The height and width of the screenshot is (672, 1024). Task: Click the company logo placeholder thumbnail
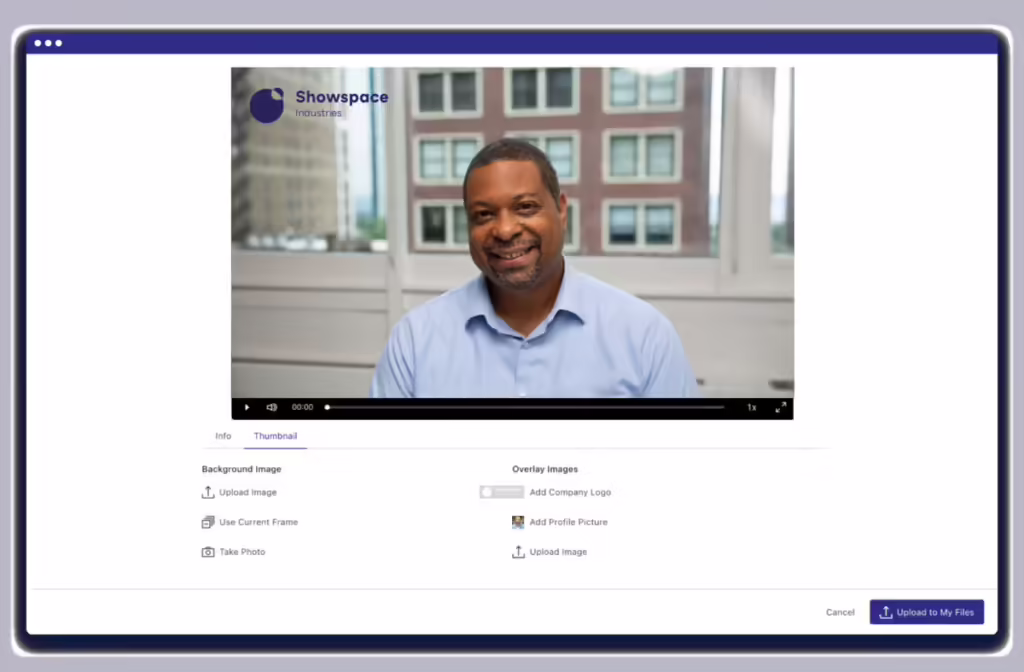[x=501, y=492]
